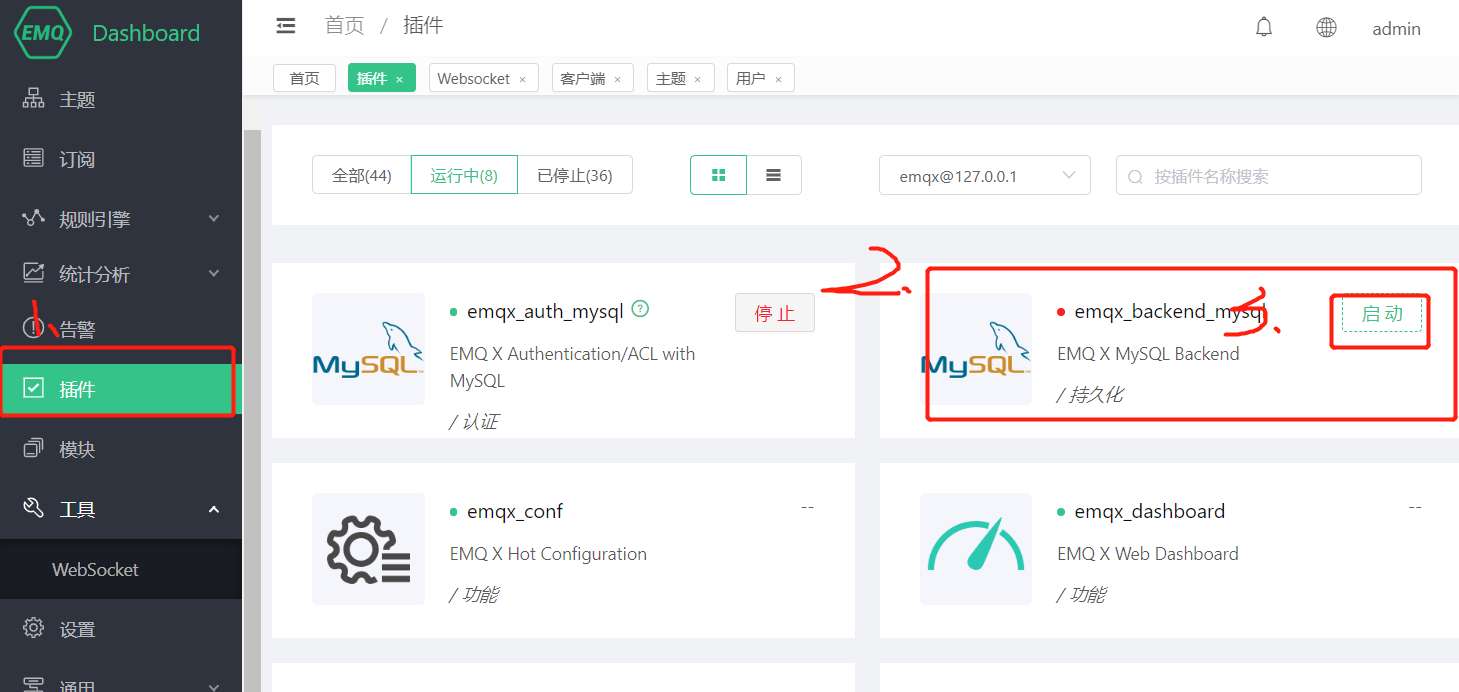
Task: Open the emqx@127.0.0.1 node dropdown
Action: pos(984,176)
